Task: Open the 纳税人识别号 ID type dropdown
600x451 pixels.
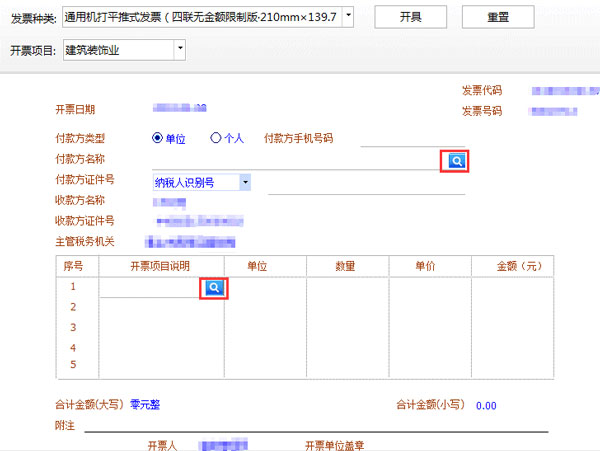Action: pyautogui.click(x=245, y=182)
